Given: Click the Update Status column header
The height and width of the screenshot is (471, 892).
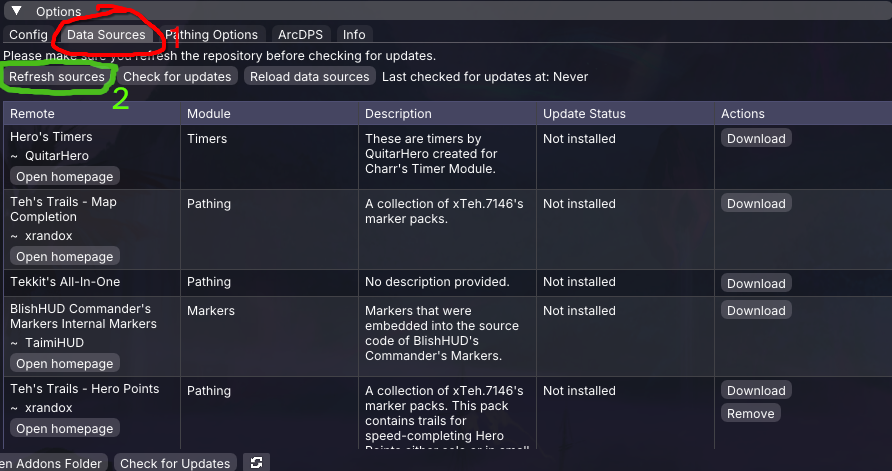Looking at the screenshot, I should tap(625, 113).
